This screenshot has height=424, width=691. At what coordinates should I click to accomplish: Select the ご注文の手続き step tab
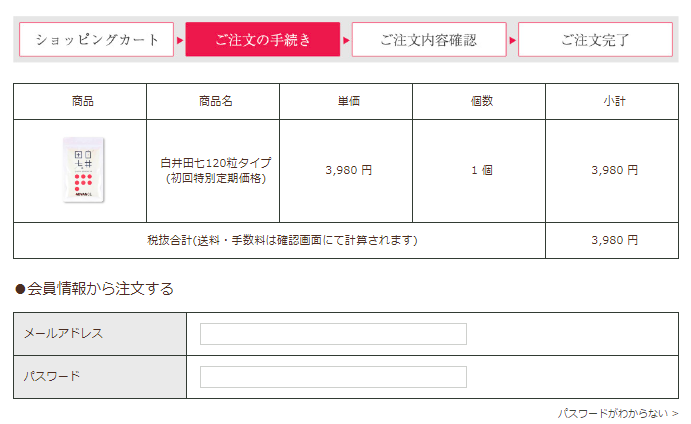(x=263, y=40)
